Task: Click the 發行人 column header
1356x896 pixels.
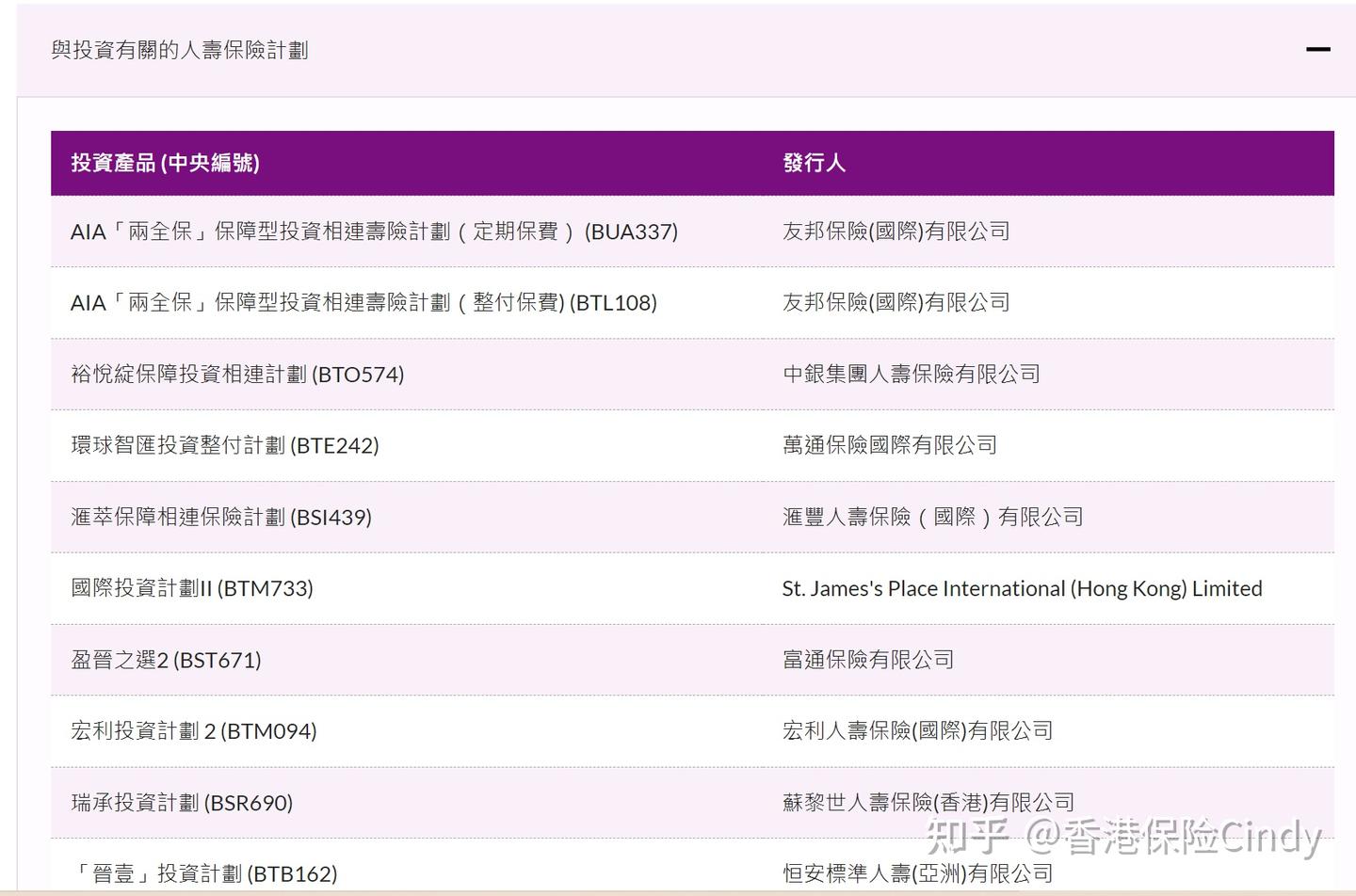Action: (x=815, y=163)
